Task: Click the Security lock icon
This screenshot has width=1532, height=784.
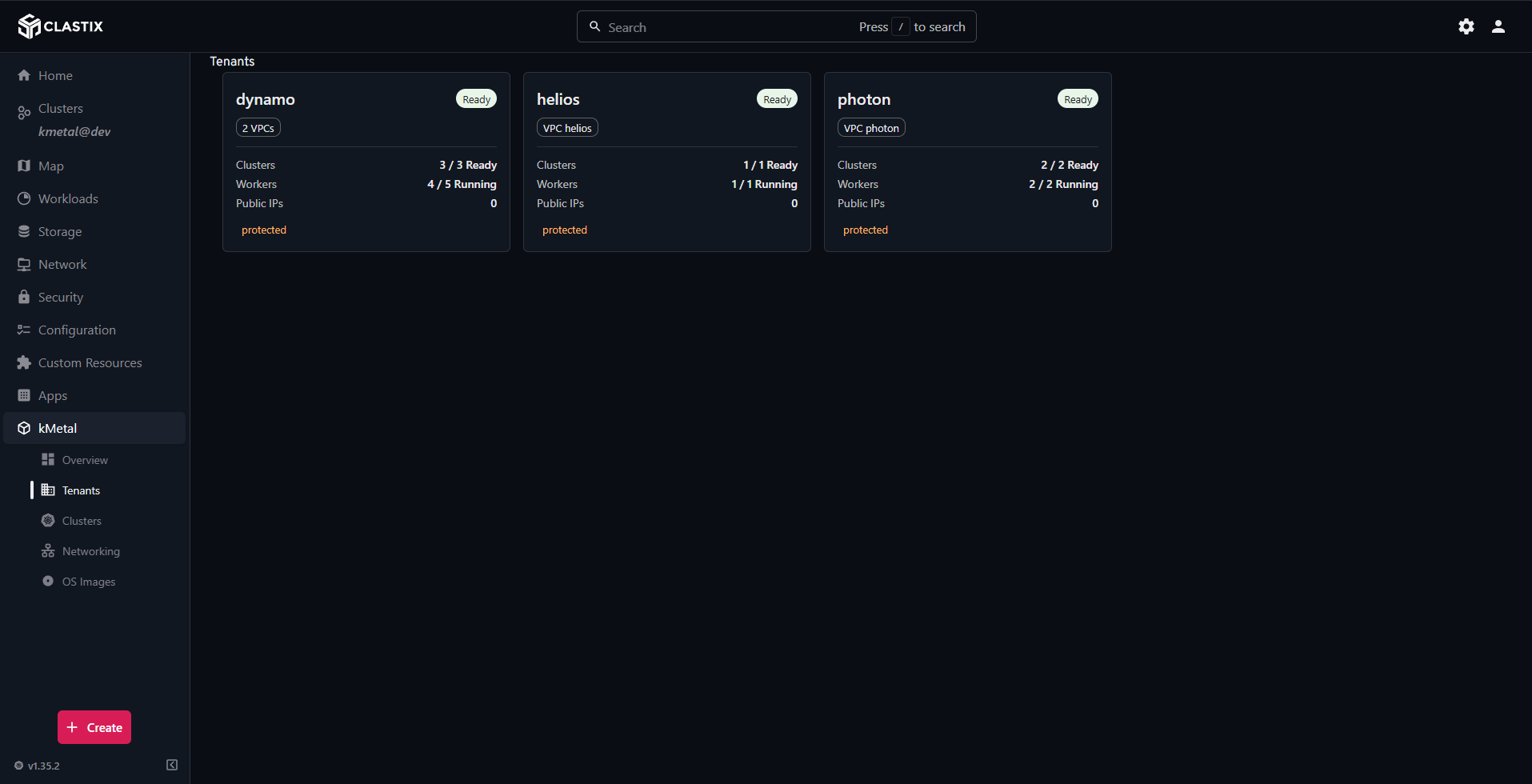Action: 24,297
